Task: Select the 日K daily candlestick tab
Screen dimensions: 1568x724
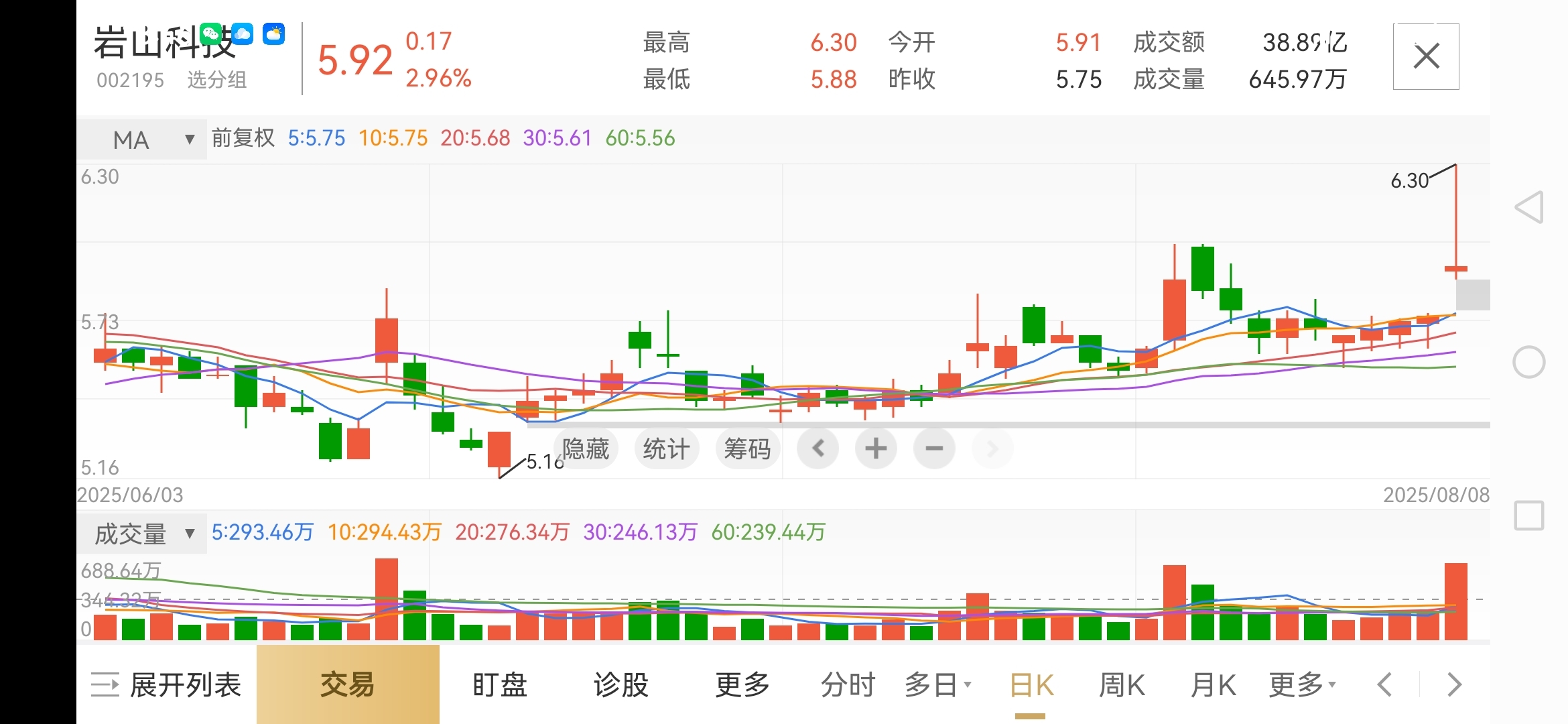Action: 1031,685
